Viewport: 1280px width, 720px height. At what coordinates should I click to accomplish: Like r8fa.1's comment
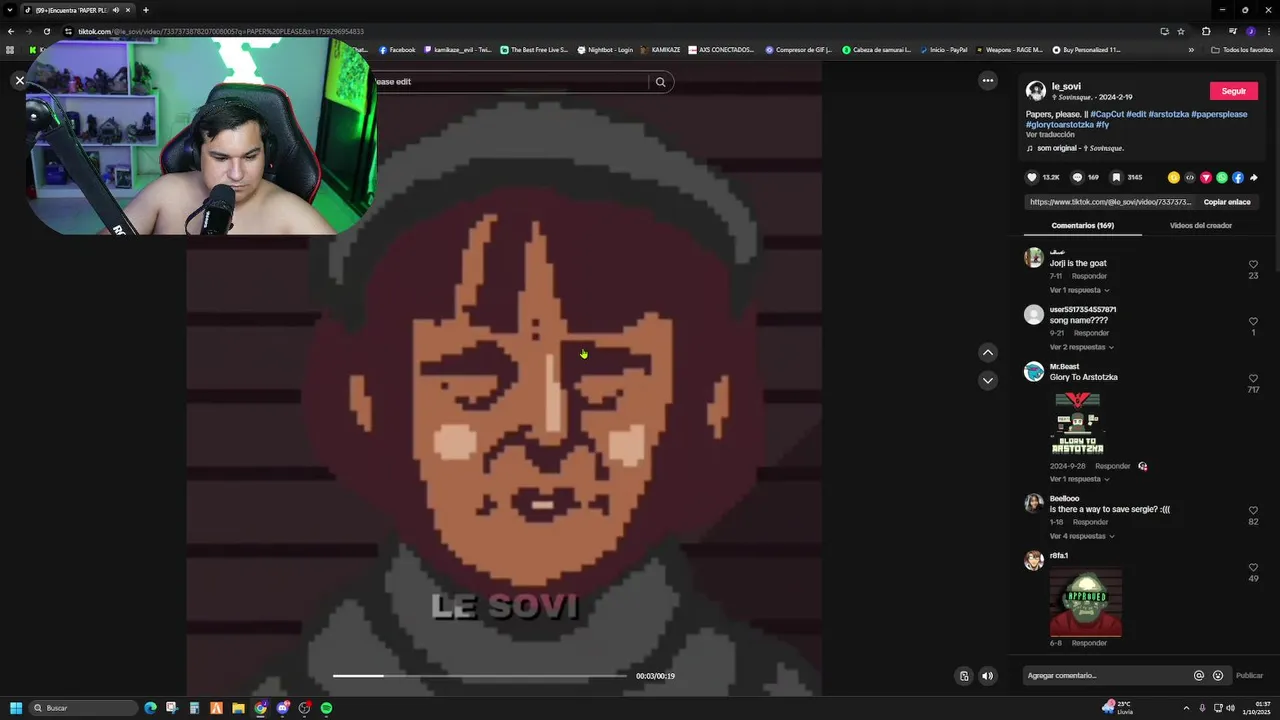click(x=1254, y=567)
